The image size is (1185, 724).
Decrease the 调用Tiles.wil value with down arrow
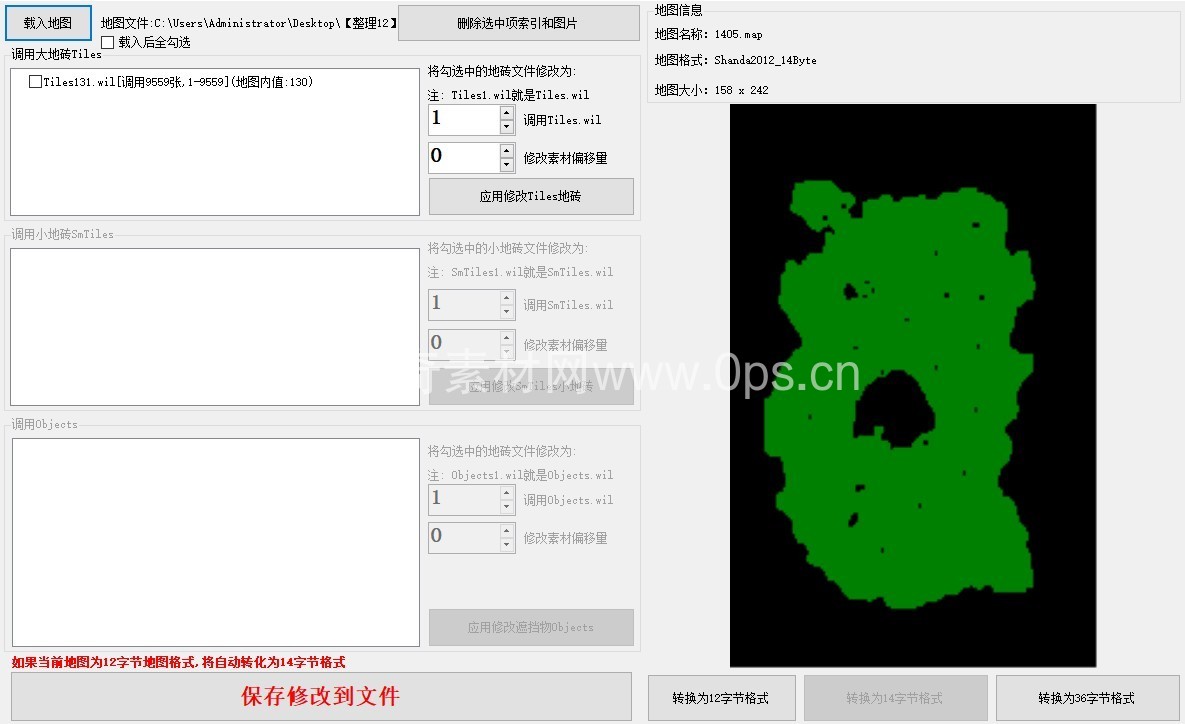pos(507,127)
